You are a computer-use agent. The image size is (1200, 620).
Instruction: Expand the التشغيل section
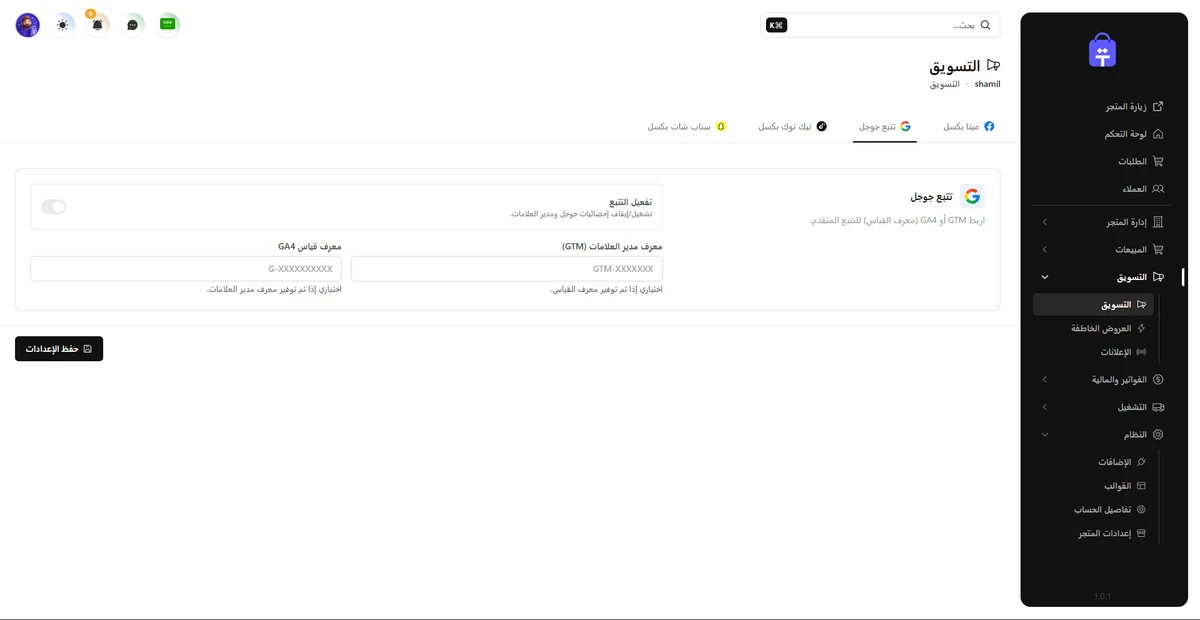(x=1104, y=407)
